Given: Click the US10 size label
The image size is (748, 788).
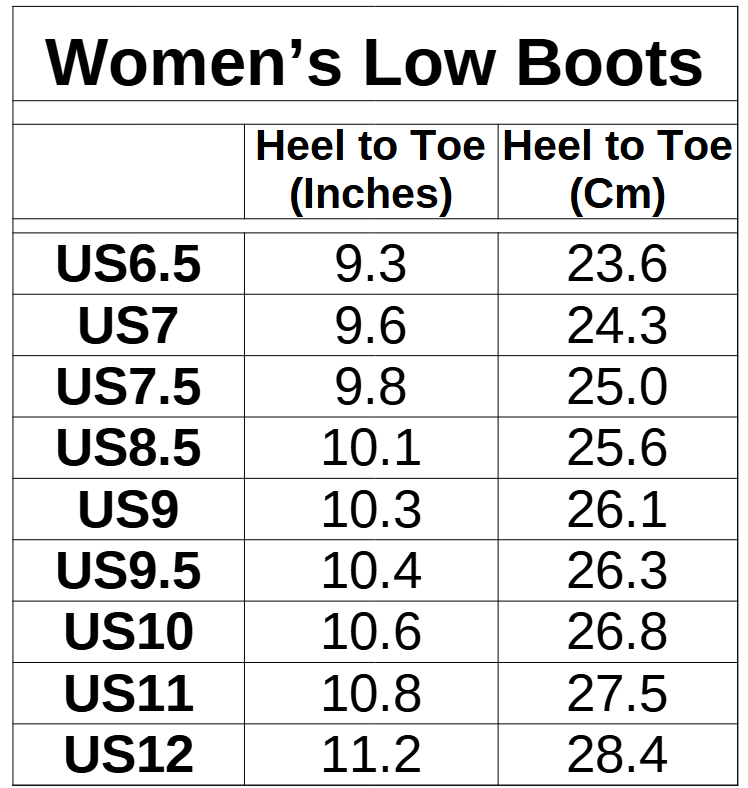Looking at the screenshot, I should pyautogui.click(x=128, y=632).
